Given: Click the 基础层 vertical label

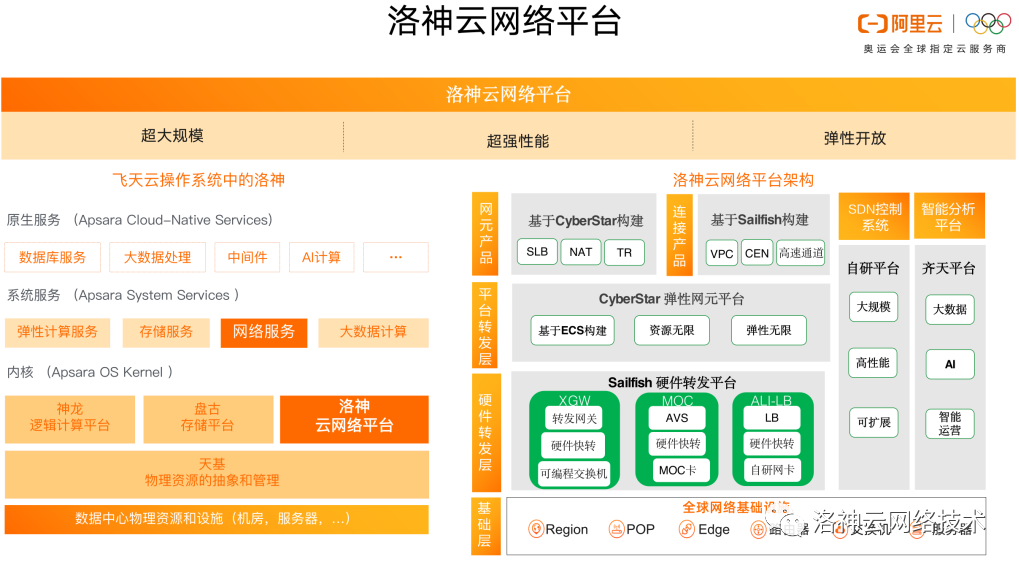Looking at the screenshot, I should pos(485,525).
